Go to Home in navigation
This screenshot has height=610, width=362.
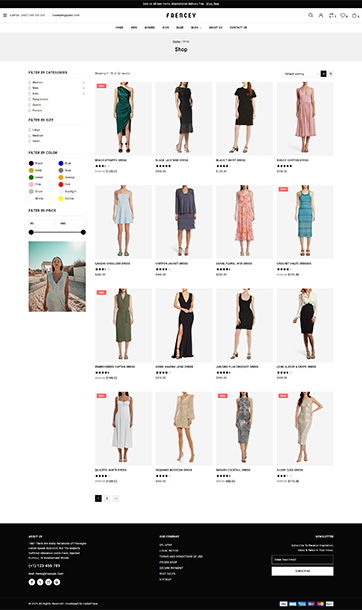119,28
